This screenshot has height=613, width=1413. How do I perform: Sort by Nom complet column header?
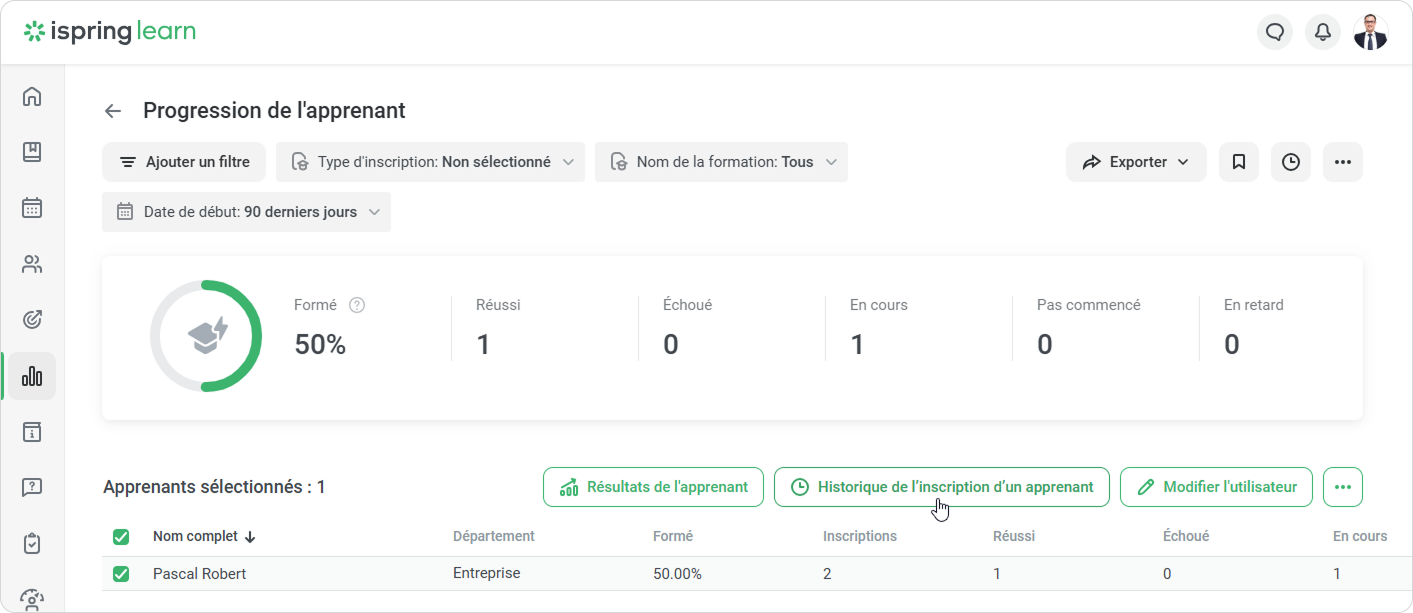click(204, 536)
